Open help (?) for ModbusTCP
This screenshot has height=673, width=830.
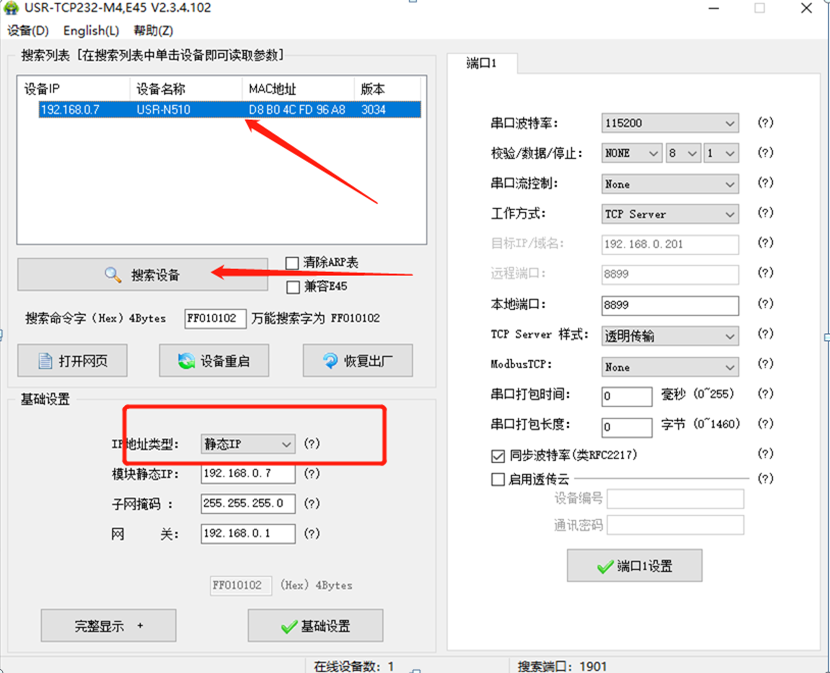(765, 364)
